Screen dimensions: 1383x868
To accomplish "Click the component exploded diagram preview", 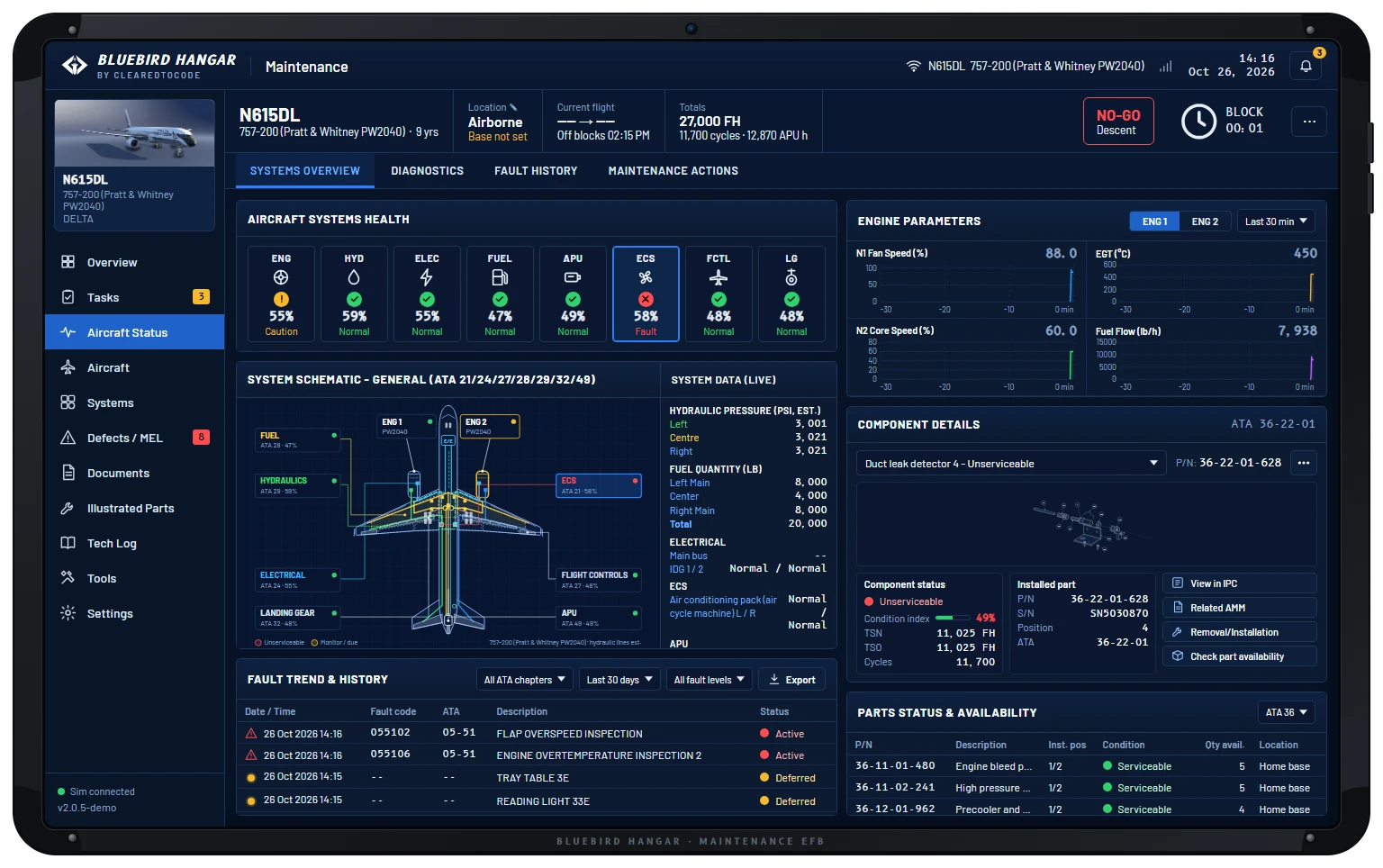I will tap(1086, 524).
